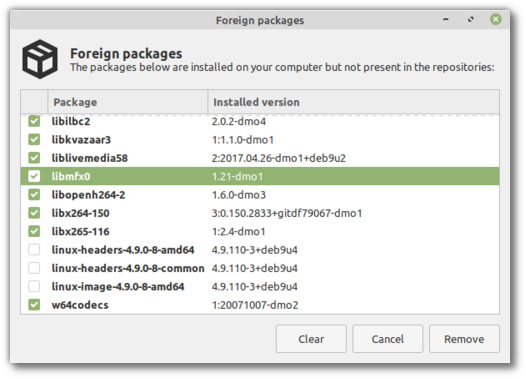Check the linux-headers-4.9.0-8-common box

tap(34, 268)
